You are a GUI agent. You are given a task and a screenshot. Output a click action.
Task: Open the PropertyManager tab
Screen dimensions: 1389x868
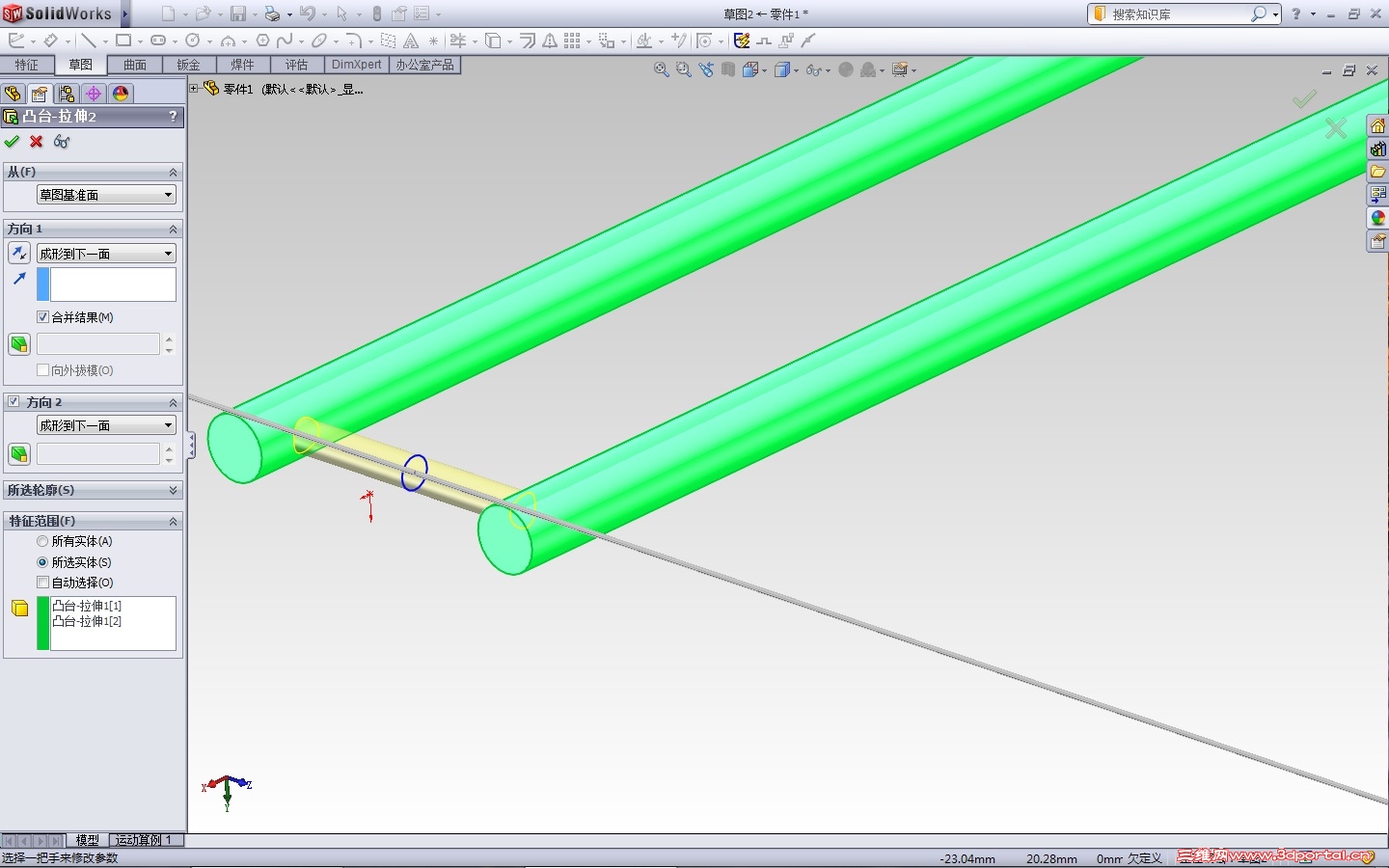[x=40, y=94]
